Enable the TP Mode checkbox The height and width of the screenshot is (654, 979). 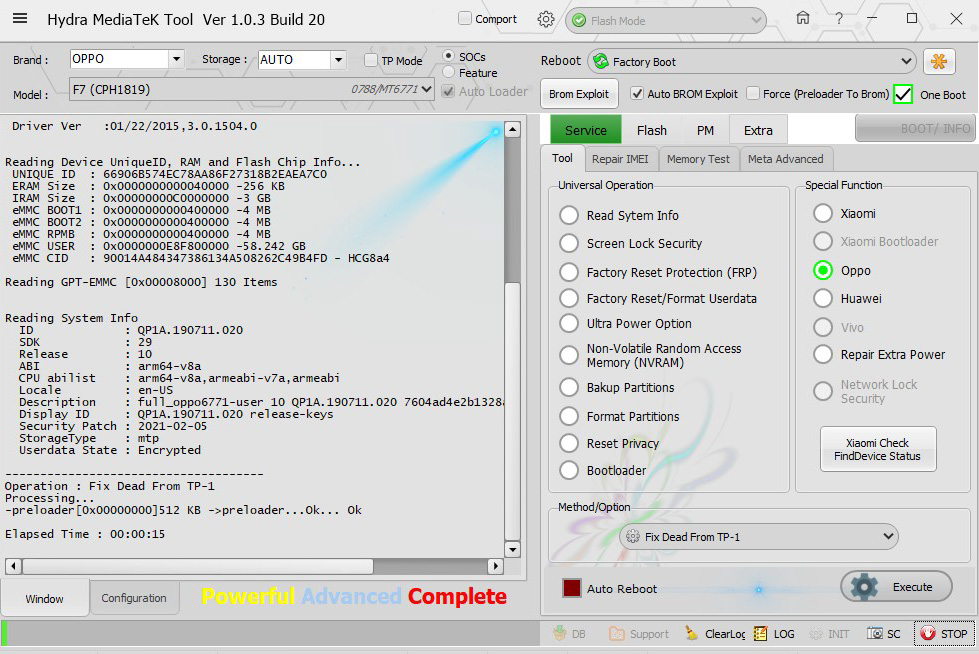(x=371, y=60)
